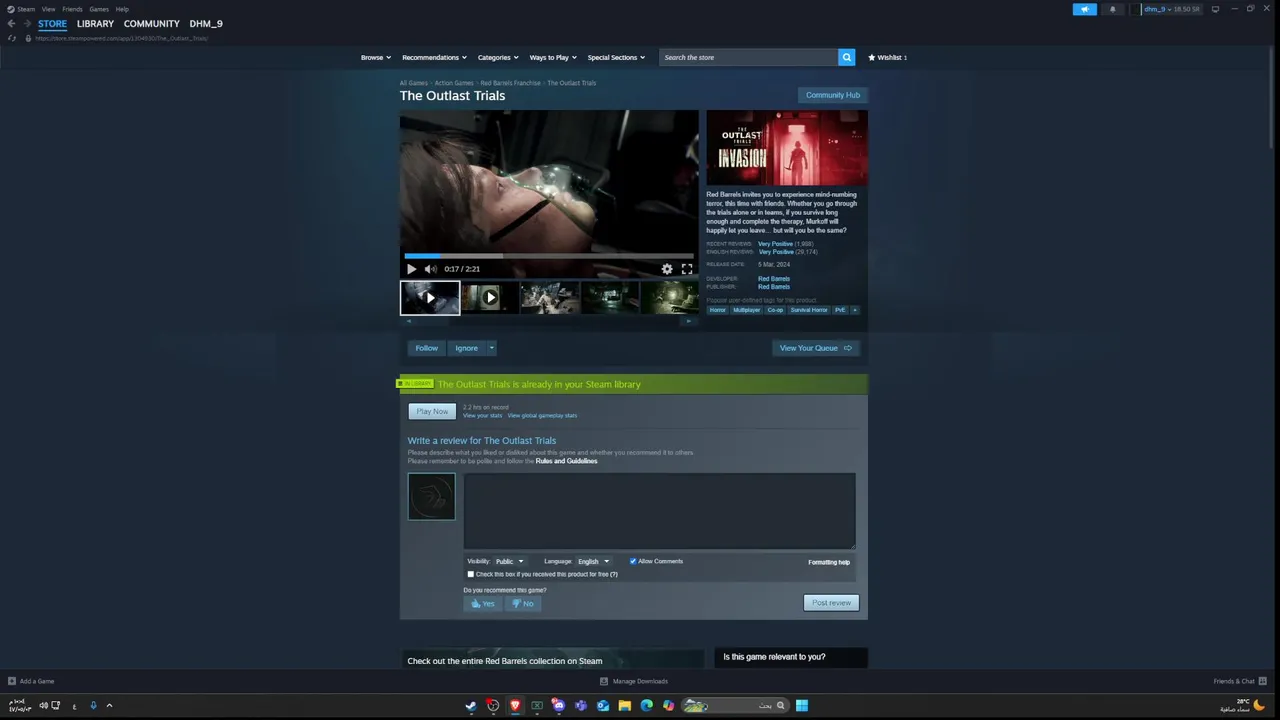Image resolution: width=1280 pixels, height=720 pixels.
Task: Click the Play Now button
Action: tap(432, 411)
